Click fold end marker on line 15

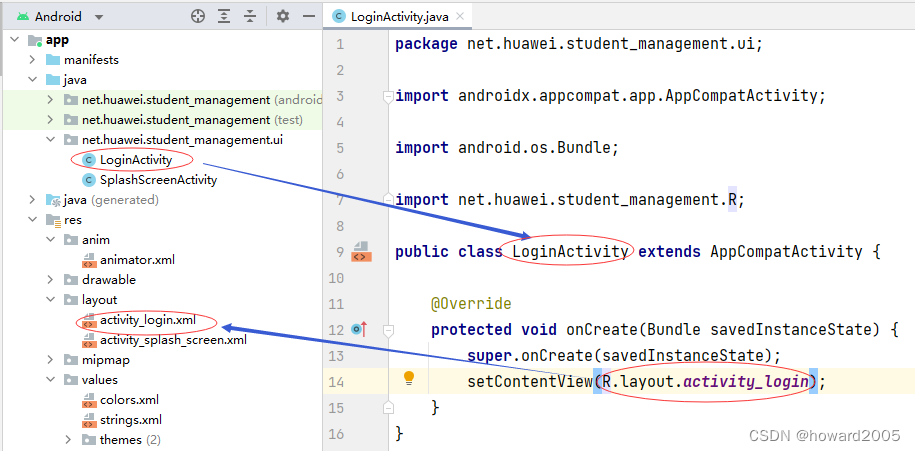pyautogui.click(x=387, y=406)
